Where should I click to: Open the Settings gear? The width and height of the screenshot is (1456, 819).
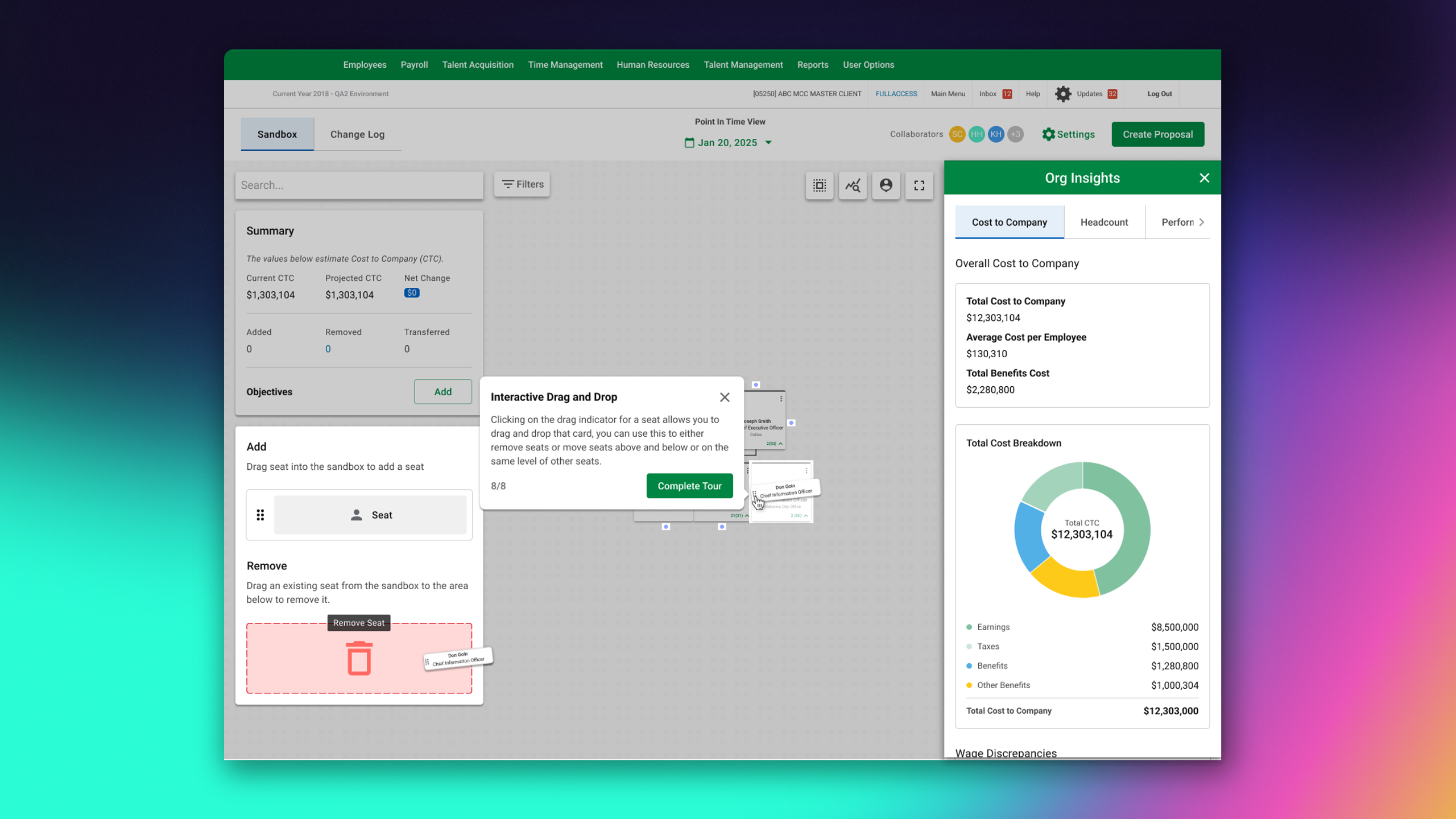pos(1068,134)
